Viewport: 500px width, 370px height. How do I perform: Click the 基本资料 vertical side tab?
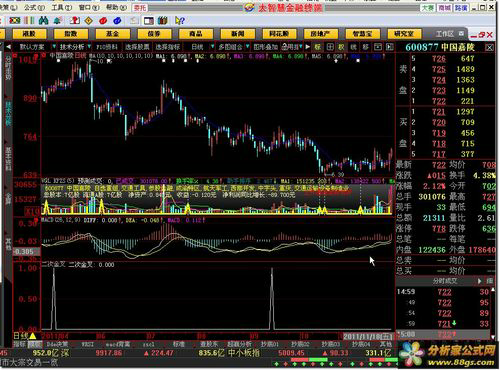click(x=8, y=159)
